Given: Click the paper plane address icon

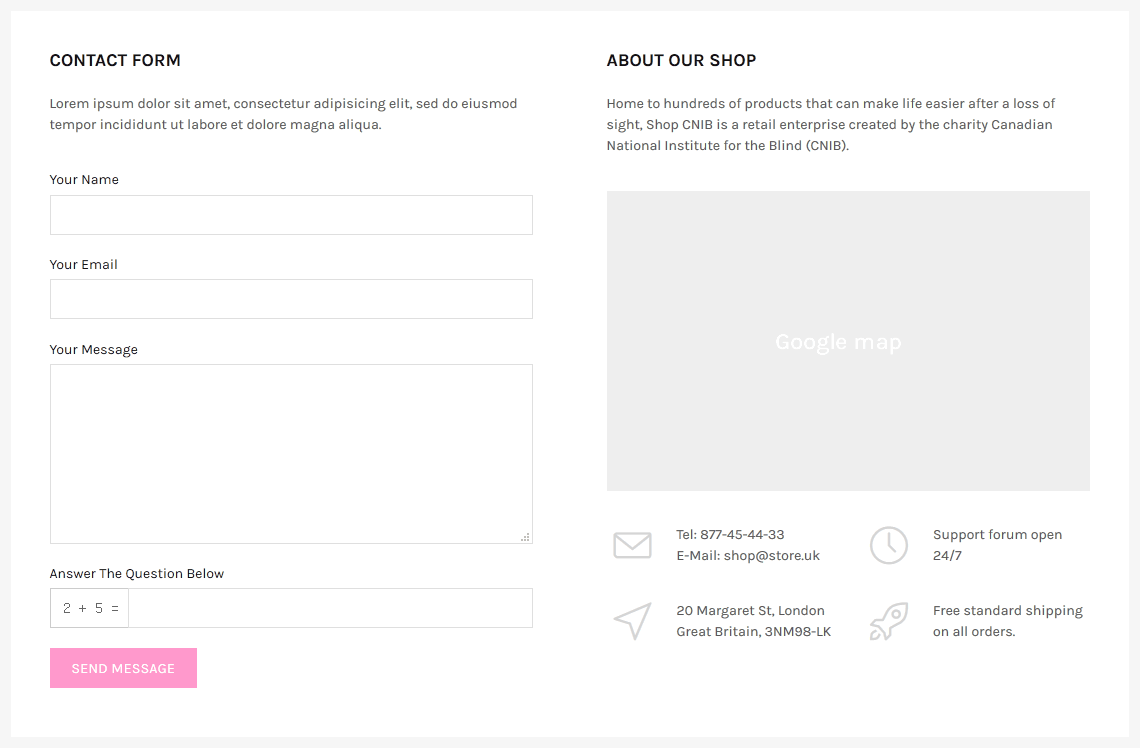Looking at the screenshot, I should 632,621.
